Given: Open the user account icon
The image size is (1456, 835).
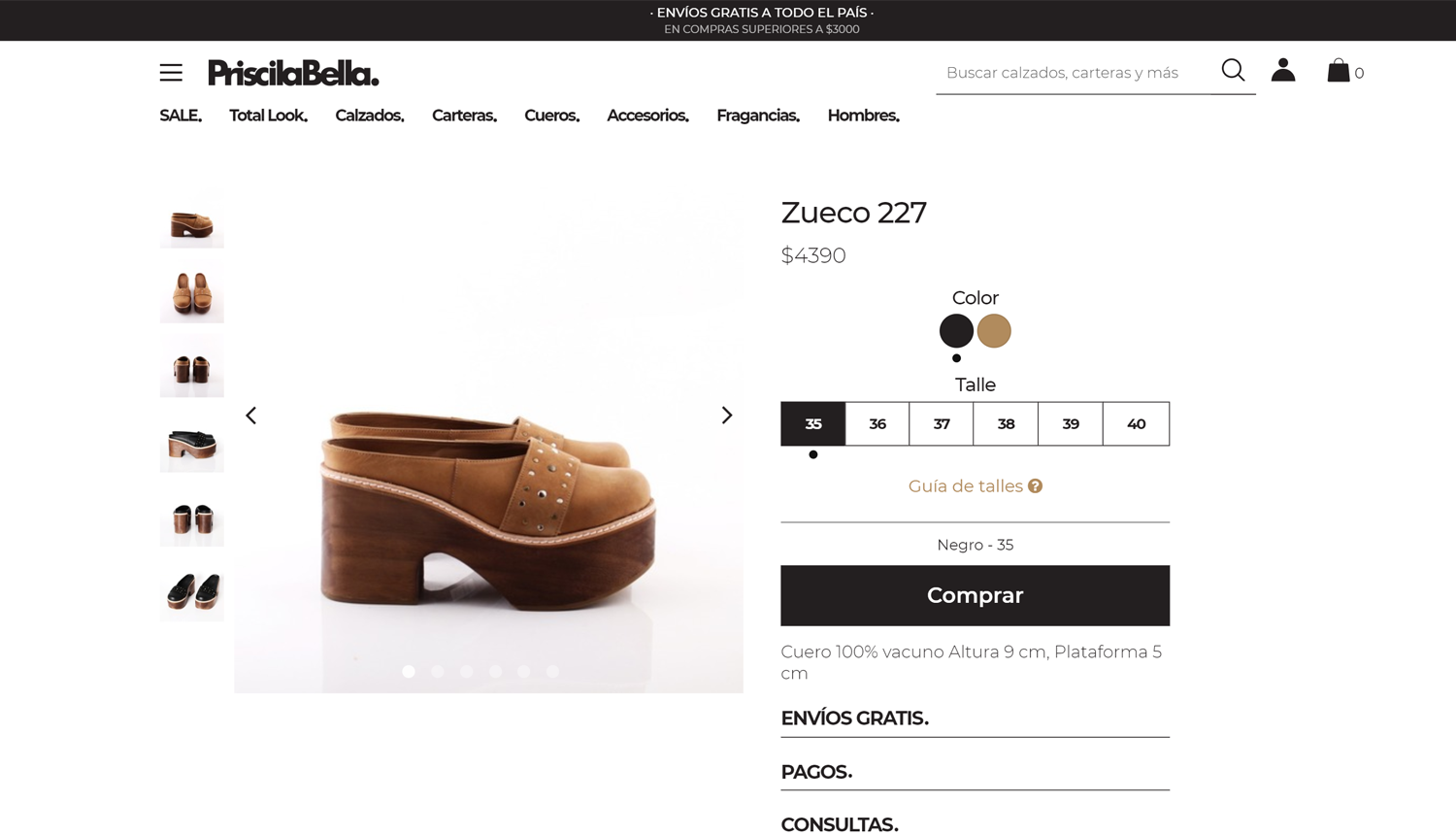Looking at the screenshot, I should [1283, 70].
